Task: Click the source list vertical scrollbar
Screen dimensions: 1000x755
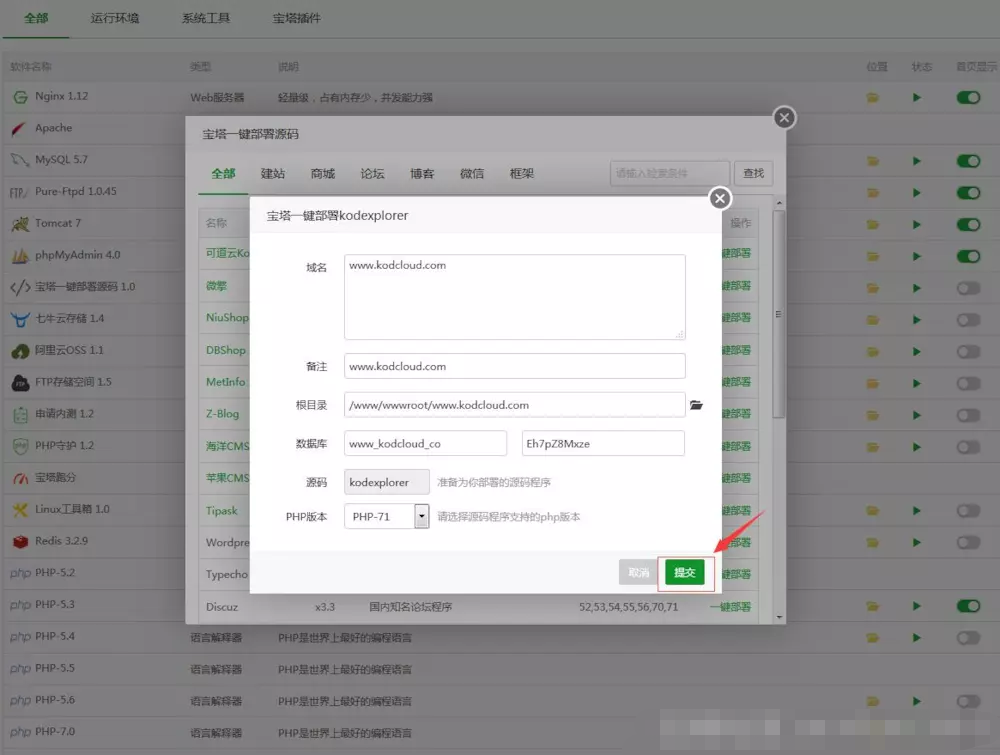Action: point(778,314)
